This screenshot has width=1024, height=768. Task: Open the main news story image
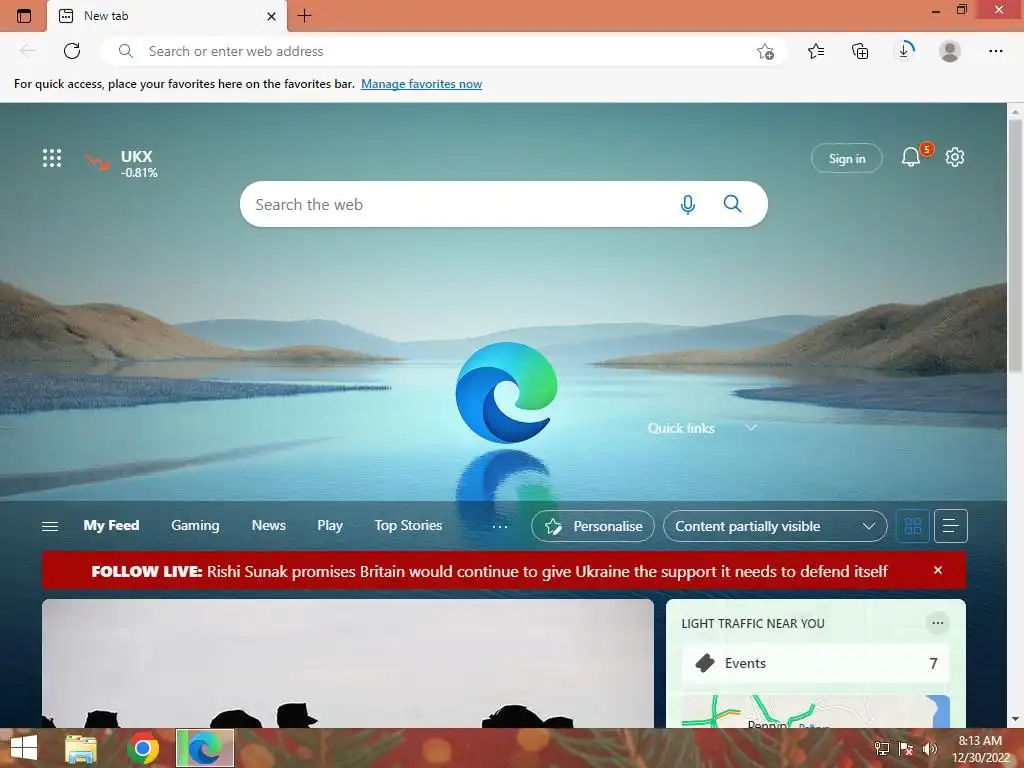click(x=347, y=663)
